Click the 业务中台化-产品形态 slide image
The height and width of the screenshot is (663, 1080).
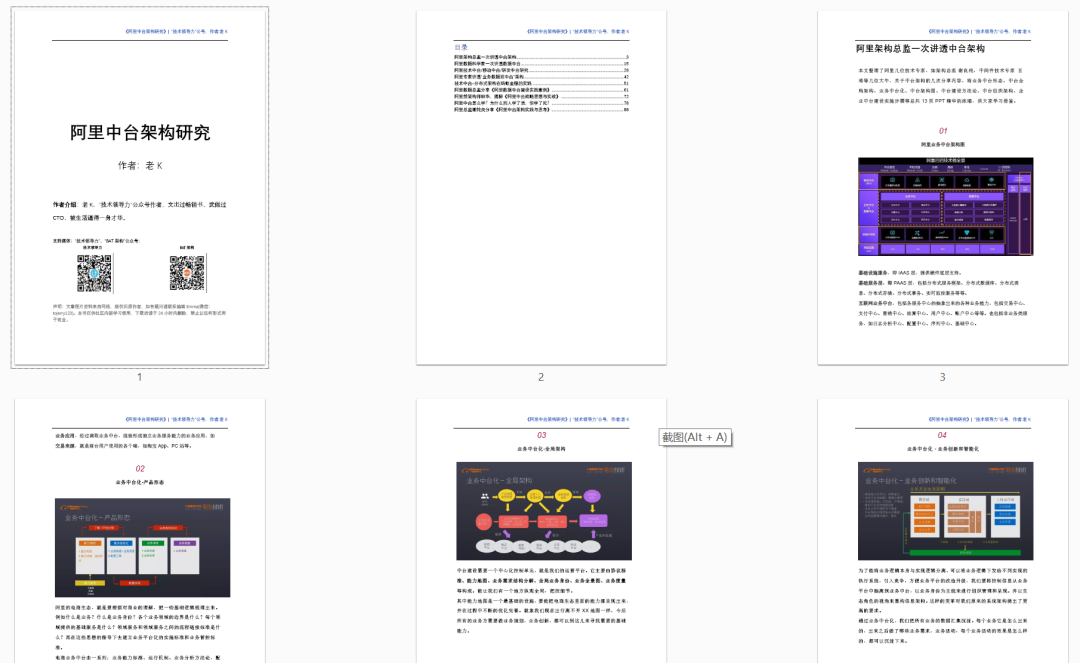pyautogui.click(x=143, y=547)
